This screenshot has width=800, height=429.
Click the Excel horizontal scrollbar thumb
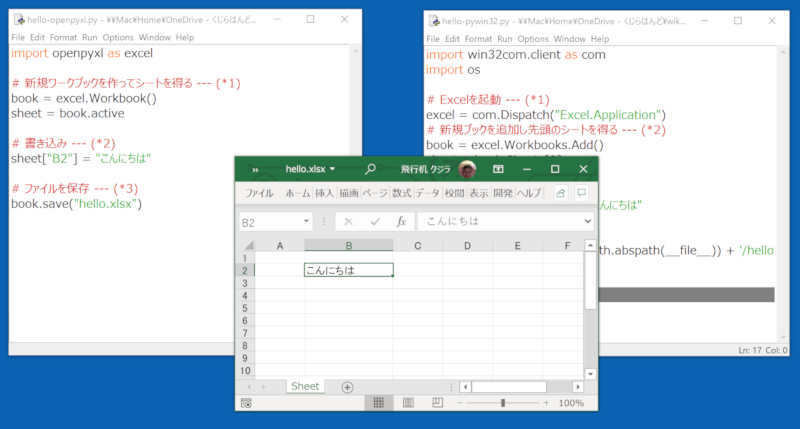tap(509, 387)
